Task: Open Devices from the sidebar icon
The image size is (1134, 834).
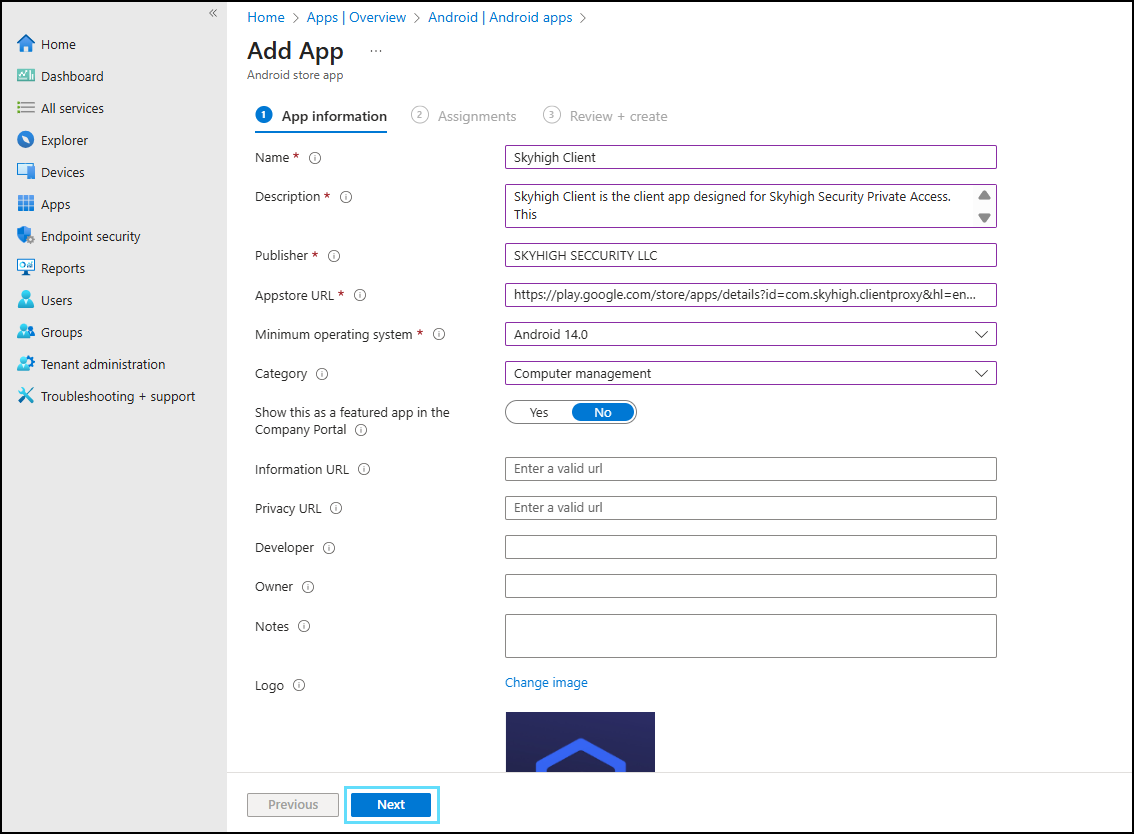Action: pyautogui.click(x=26, y=172)
